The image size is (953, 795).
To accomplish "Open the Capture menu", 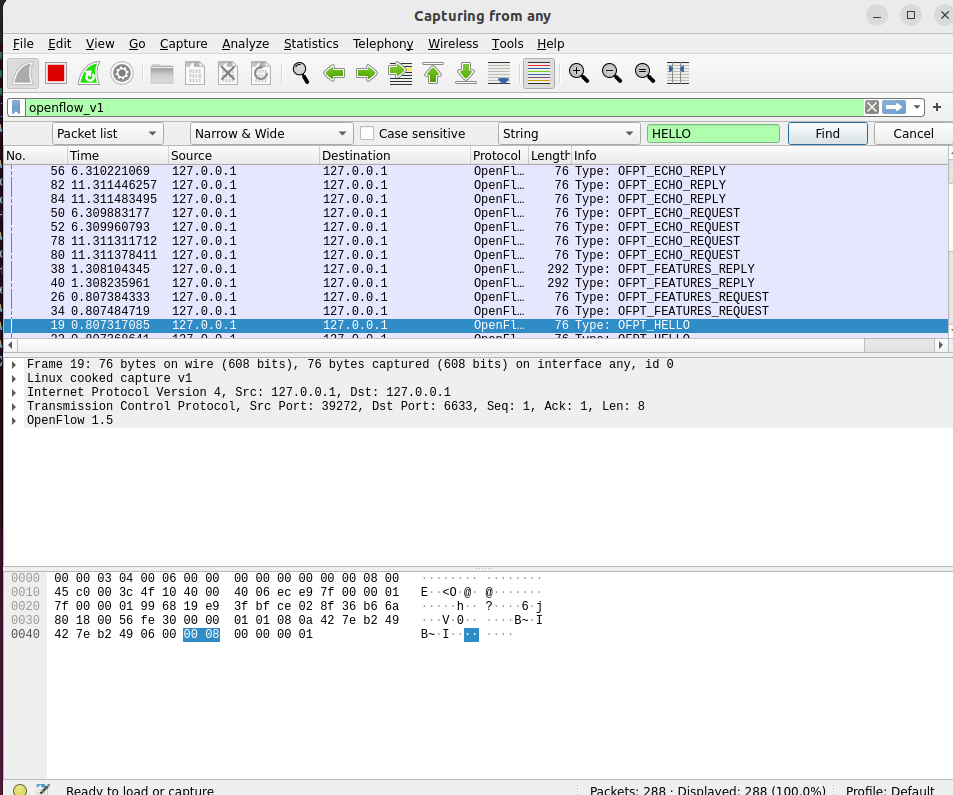I will click(x=184, y=44).
